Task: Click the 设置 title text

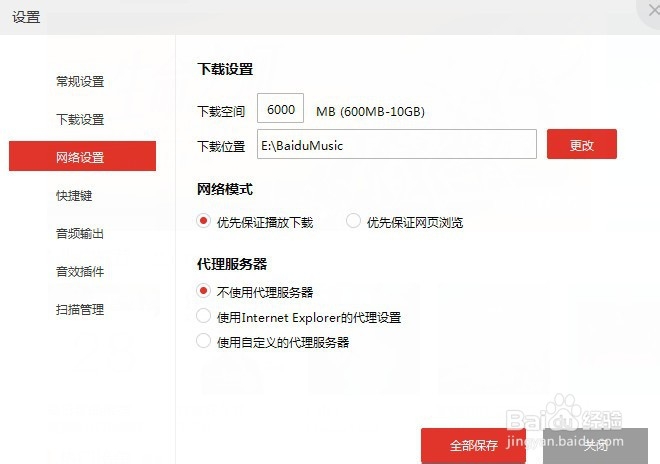Action: click(26, 17)
